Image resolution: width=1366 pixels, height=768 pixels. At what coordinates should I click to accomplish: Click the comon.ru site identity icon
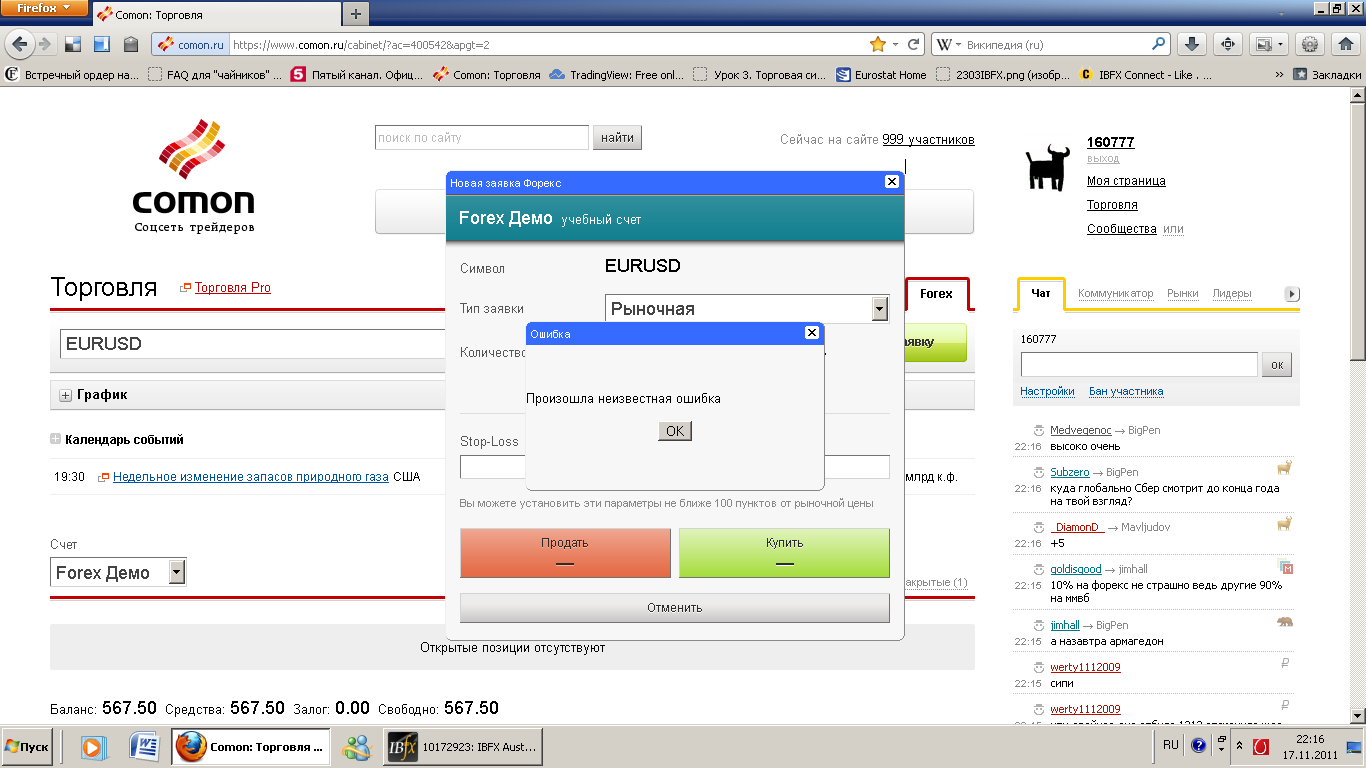coord(190,44)
